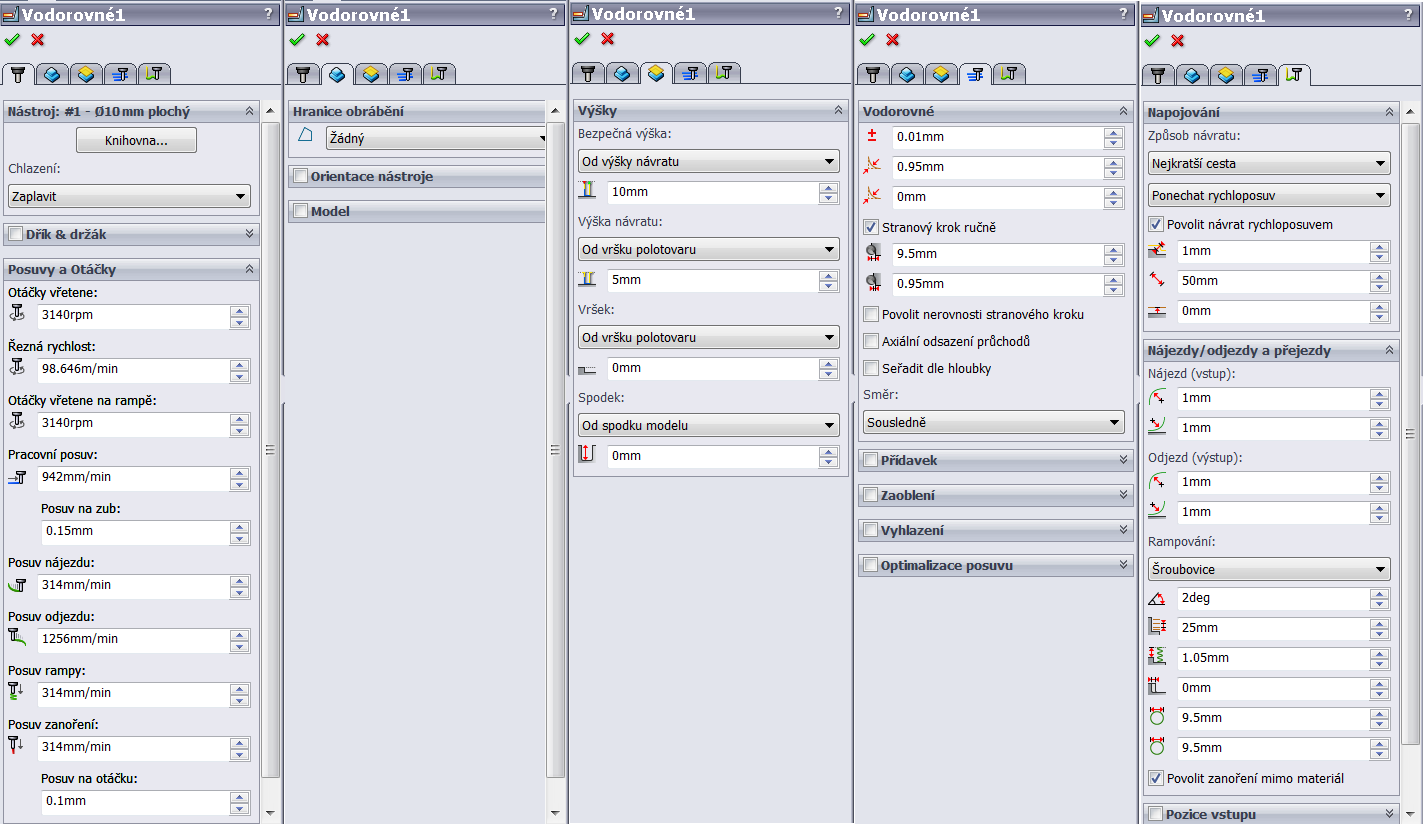This screenshot has width=1423, height=824.
Task: Collapse the Posuvy a Otáčky section
Action: 249,270
